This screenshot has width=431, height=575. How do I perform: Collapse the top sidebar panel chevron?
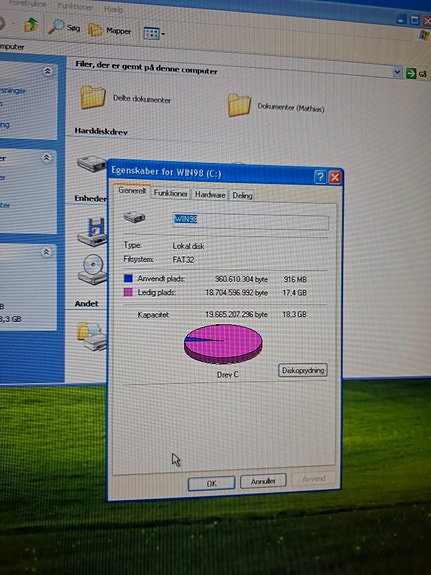48,71
